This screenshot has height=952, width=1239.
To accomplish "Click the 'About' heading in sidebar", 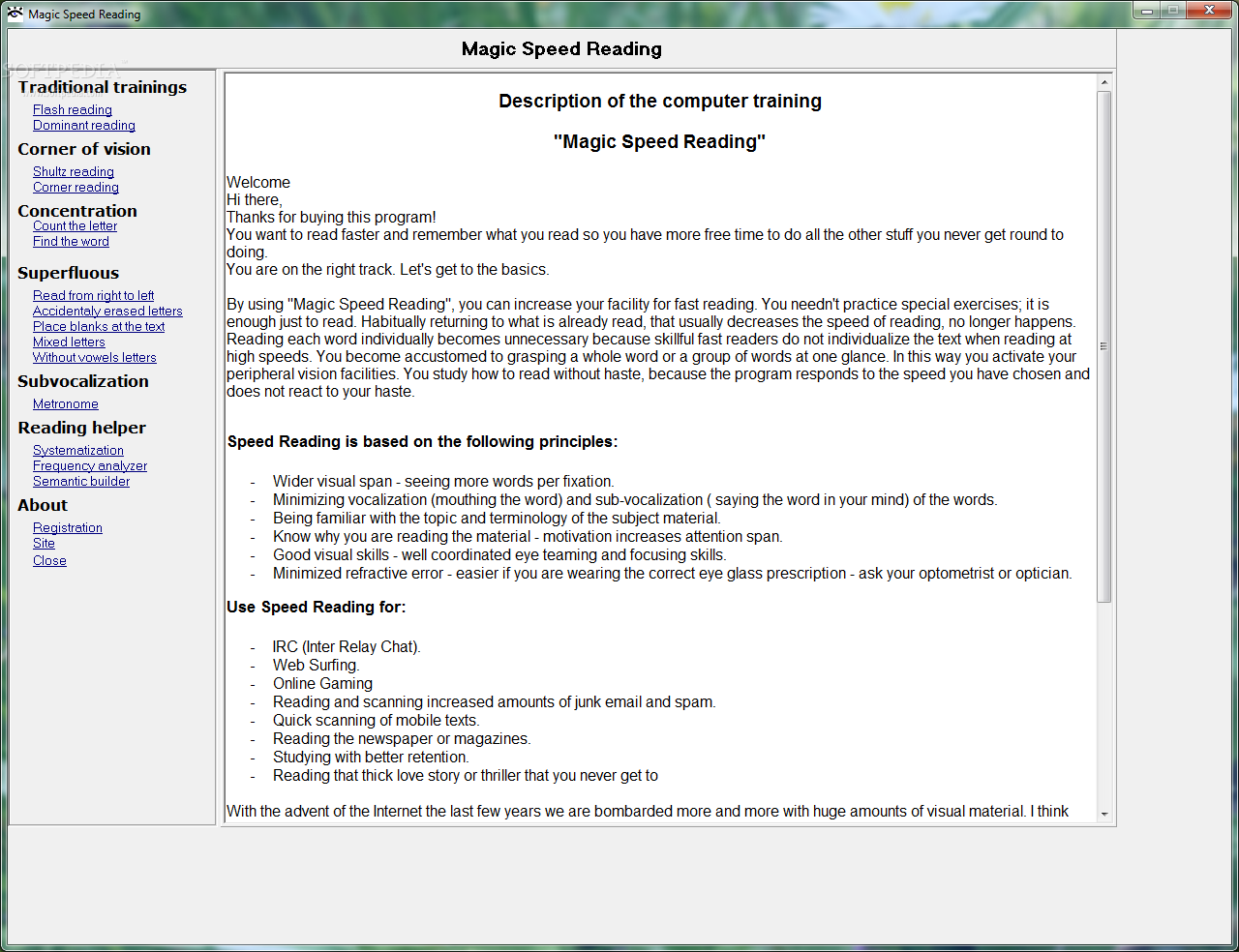I will pos(43,505).
